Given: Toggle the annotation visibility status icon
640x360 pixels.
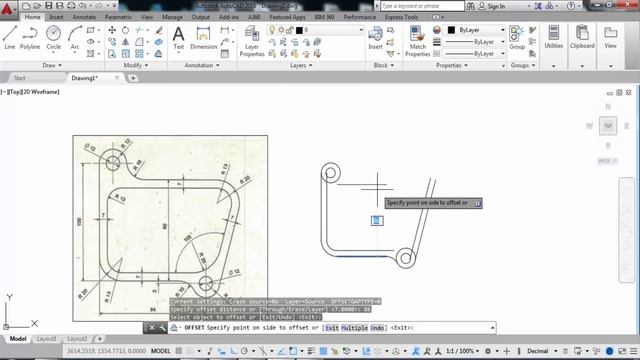Looking at the screenshot, I should (416, 351).
